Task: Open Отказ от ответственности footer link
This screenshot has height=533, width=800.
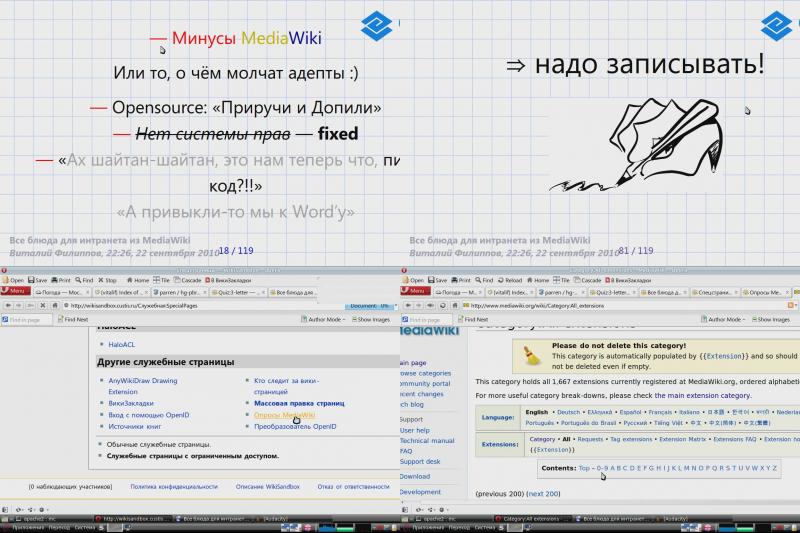Action: tap(353, 487)
